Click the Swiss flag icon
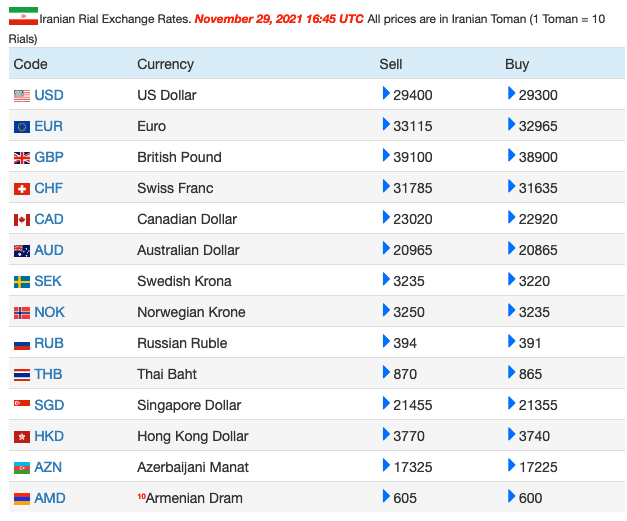The height and width of the screenshot is (521, 627). coord(22,189)
